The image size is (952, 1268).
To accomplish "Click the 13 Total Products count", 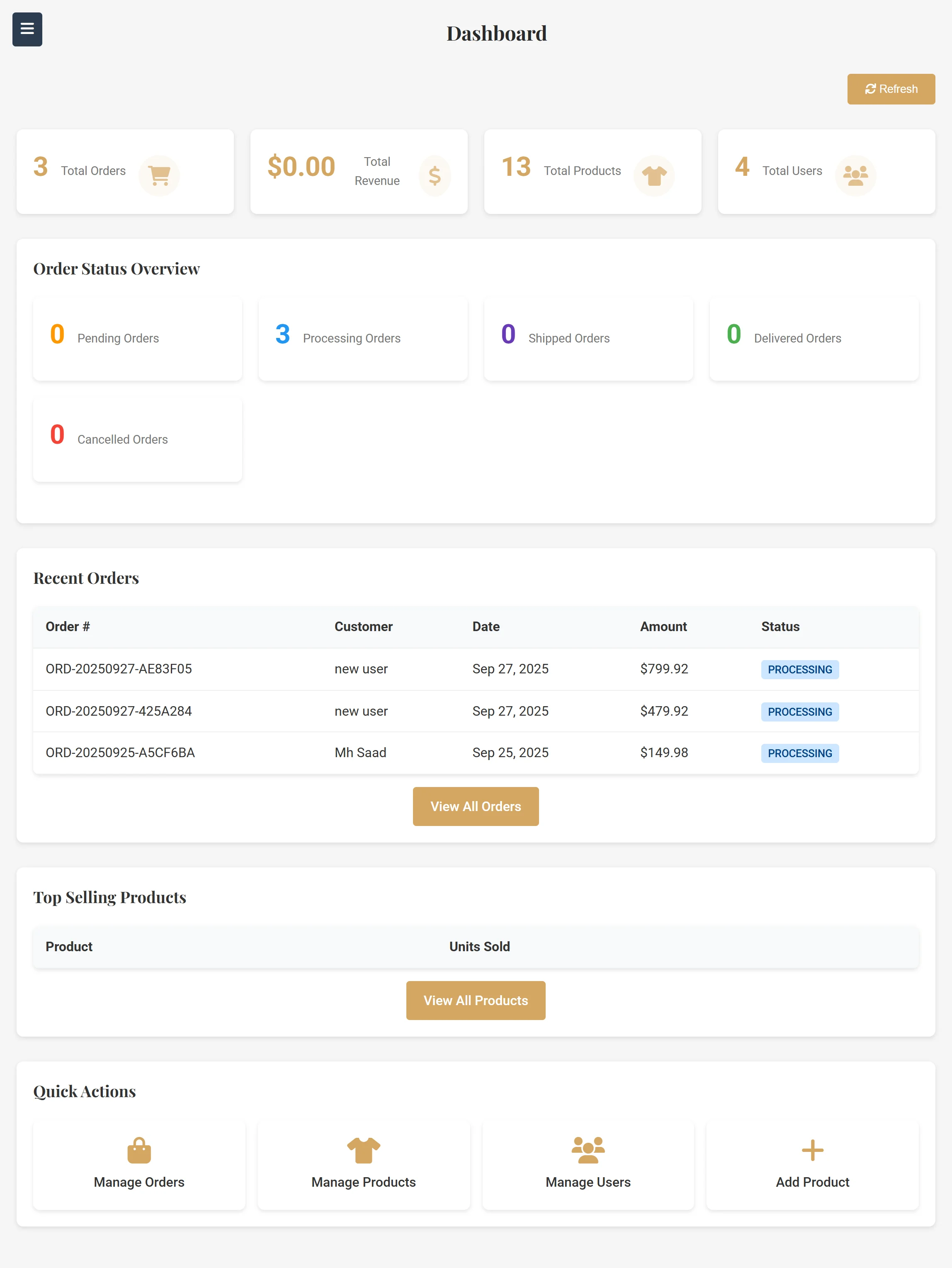I will [516, 167].
